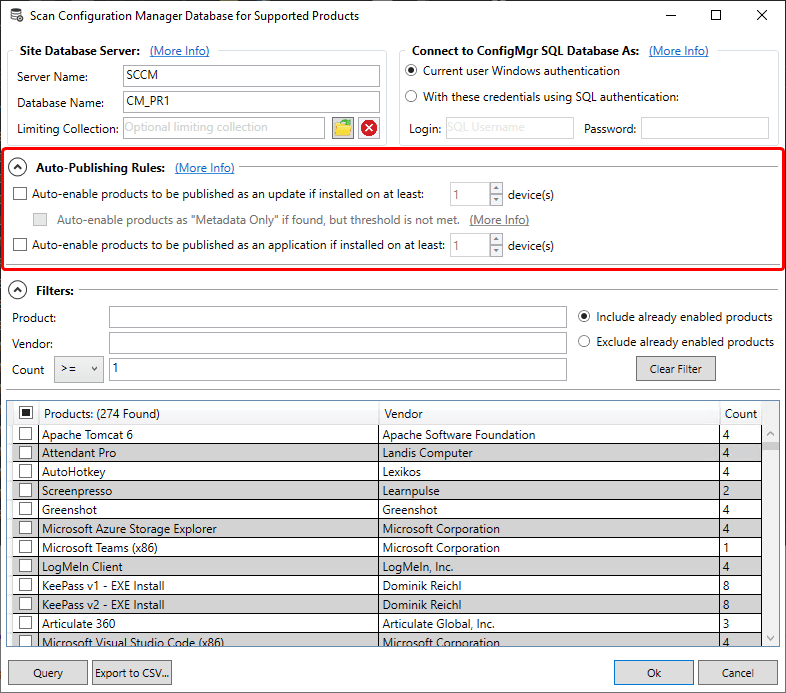The image size is (786, 693).
Task: Sort by Count column header
Action: [740, 414]
